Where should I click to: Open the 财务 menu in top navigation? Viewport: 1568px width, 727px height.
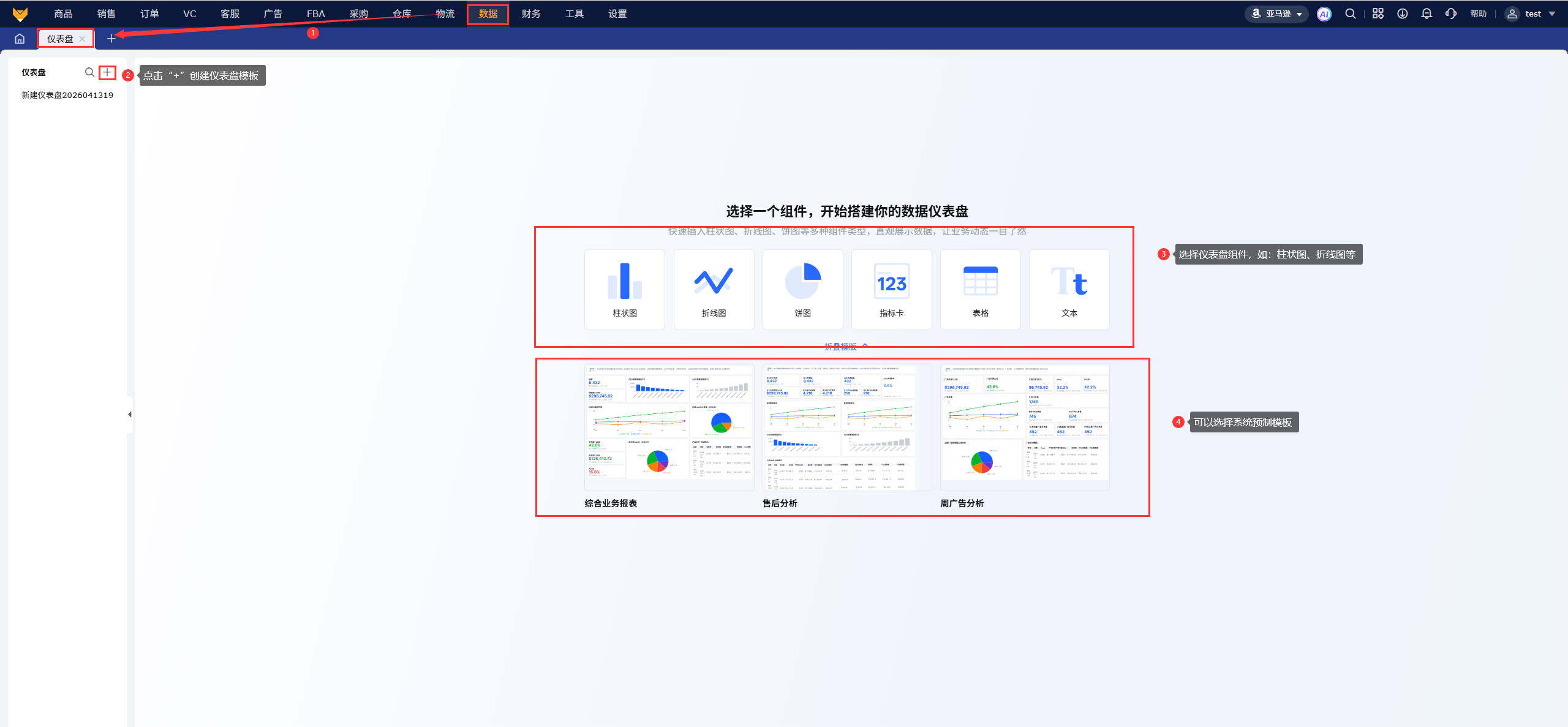531,14
